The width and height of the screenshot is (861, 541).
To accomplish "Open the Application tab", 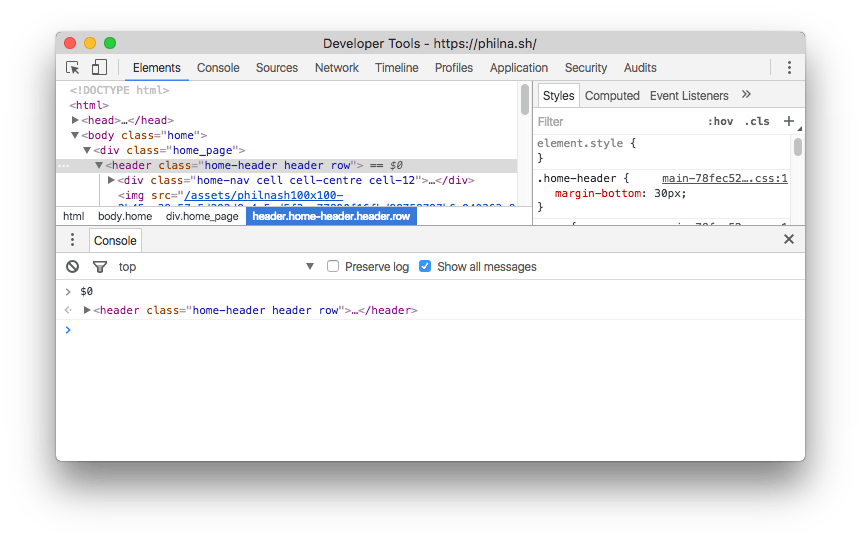I will coord(519,68).
